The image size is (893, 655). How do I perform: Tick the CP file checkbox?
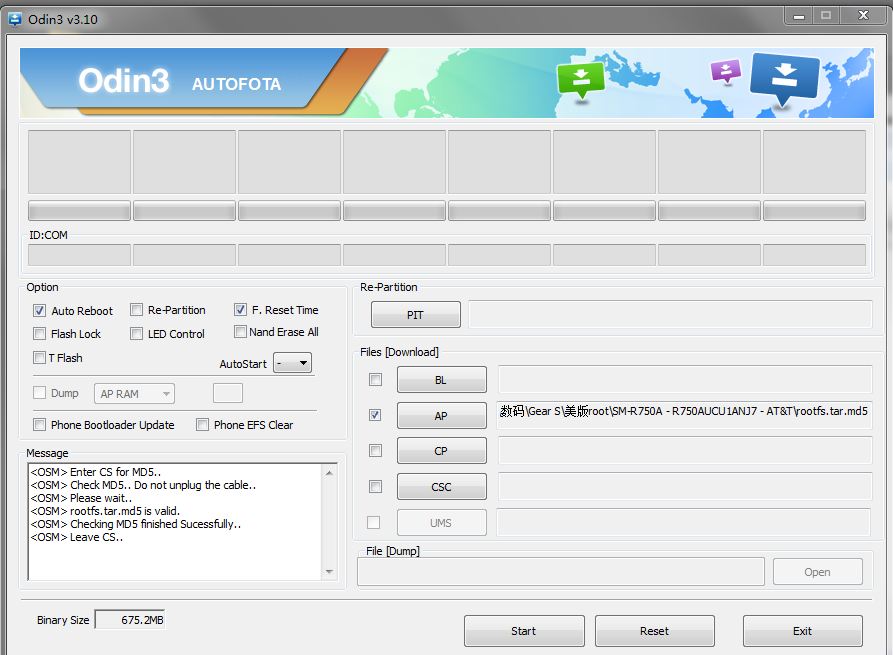[x=375, y=451]
